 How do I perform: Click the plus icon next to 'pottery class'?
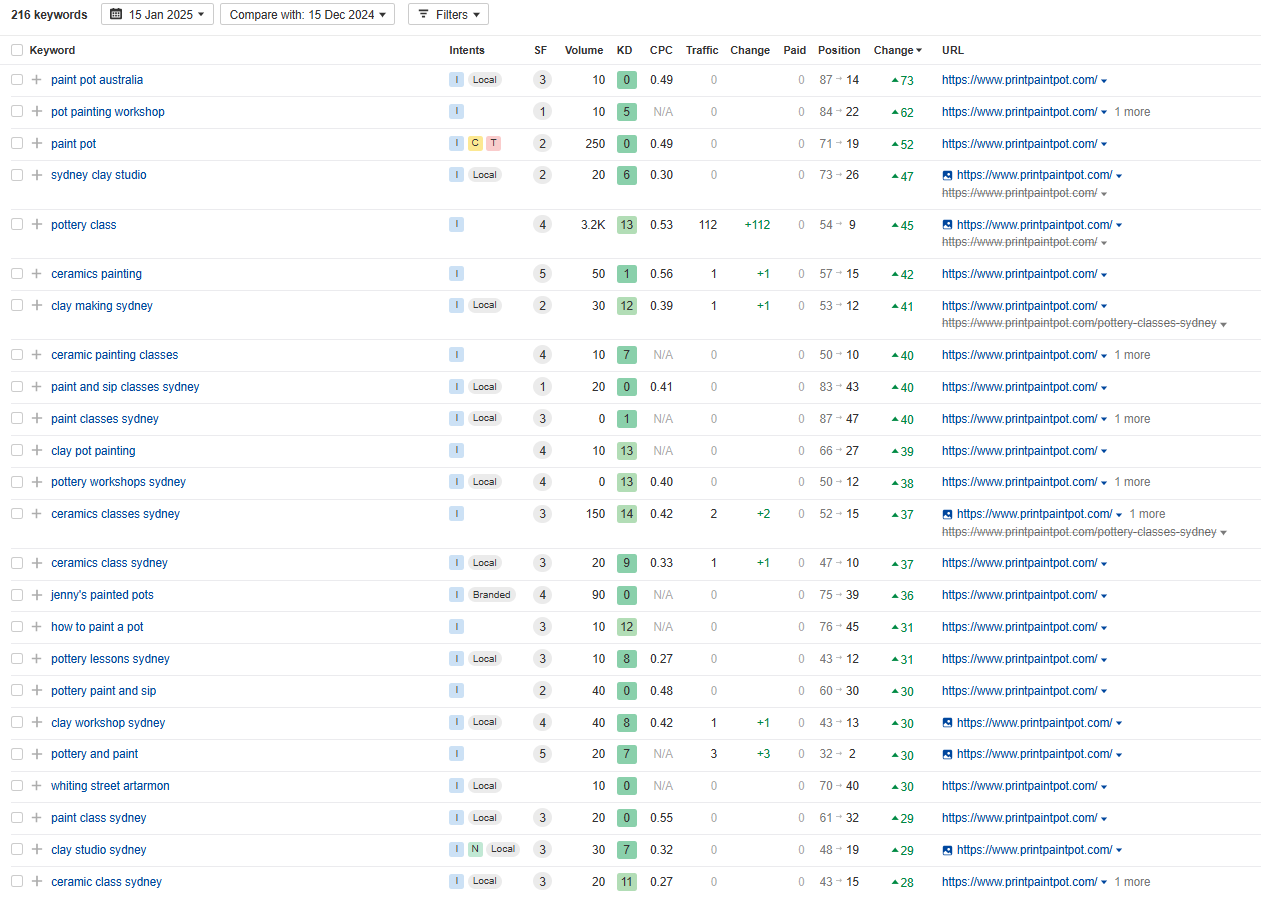(x=37, y=225)
